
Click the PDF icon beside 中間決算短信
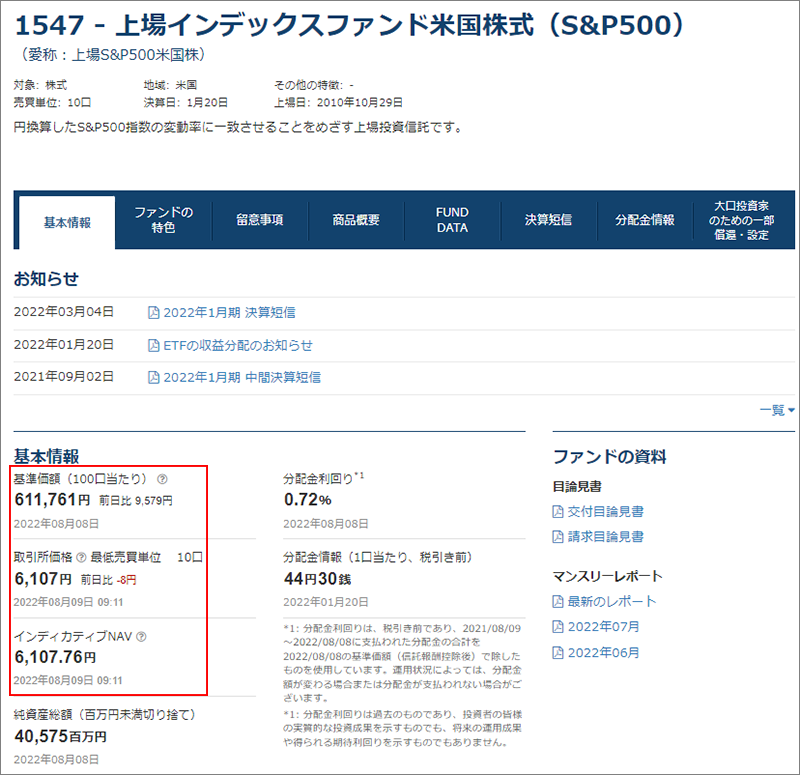(153, 378)
